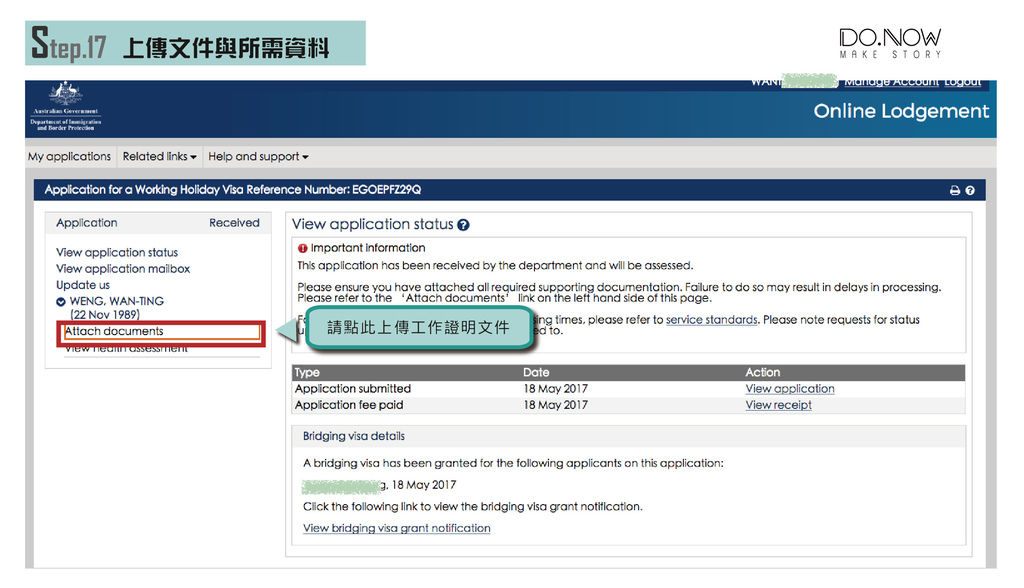Click the Received status label
This screenshot has height=588, width=1024.
click(234, 223)
